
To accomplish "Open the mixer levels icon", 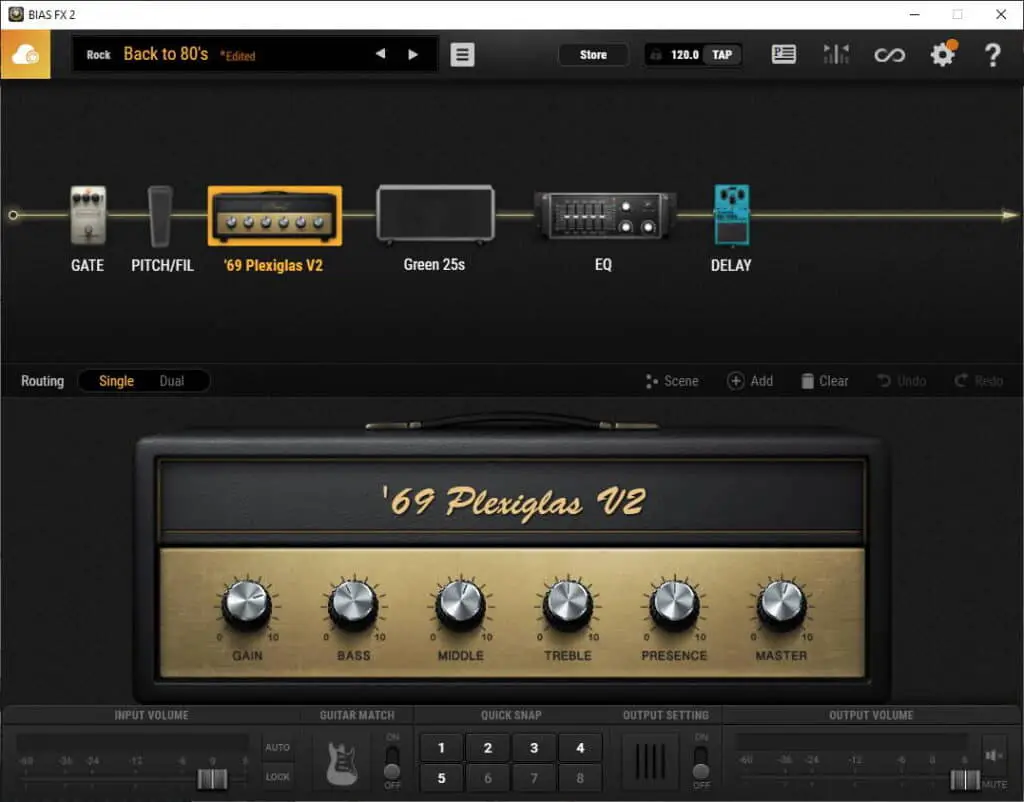I will pyautogui.click(x=836, y=54).
